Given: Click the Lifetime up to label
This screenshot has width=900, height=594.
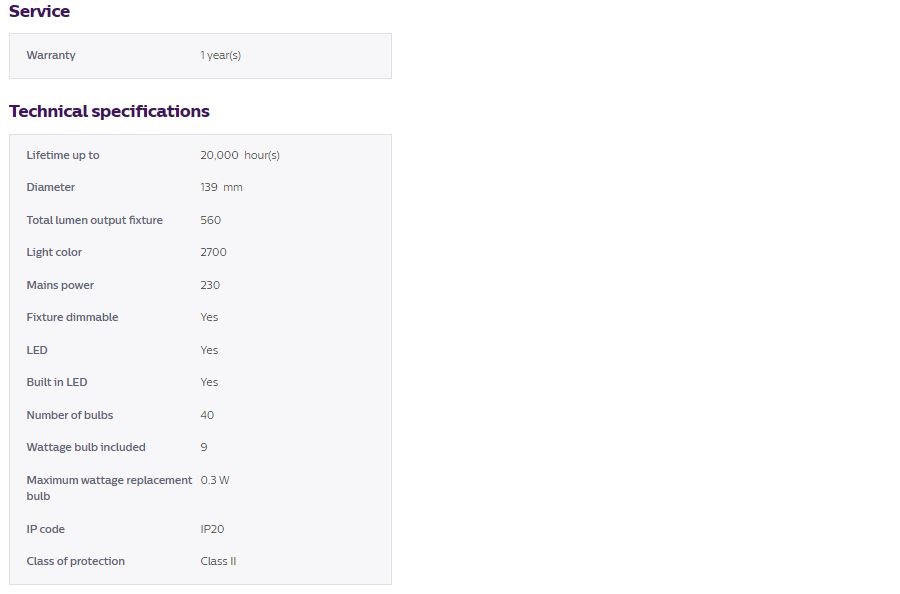Looking at the screenshot, I should [x=63, y=155].
